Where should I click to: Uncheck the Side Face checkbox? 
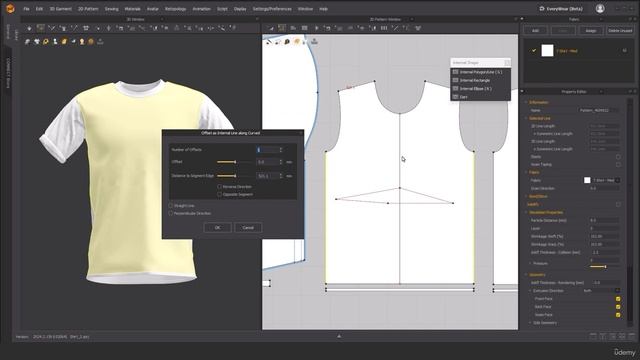coord(618,315)
